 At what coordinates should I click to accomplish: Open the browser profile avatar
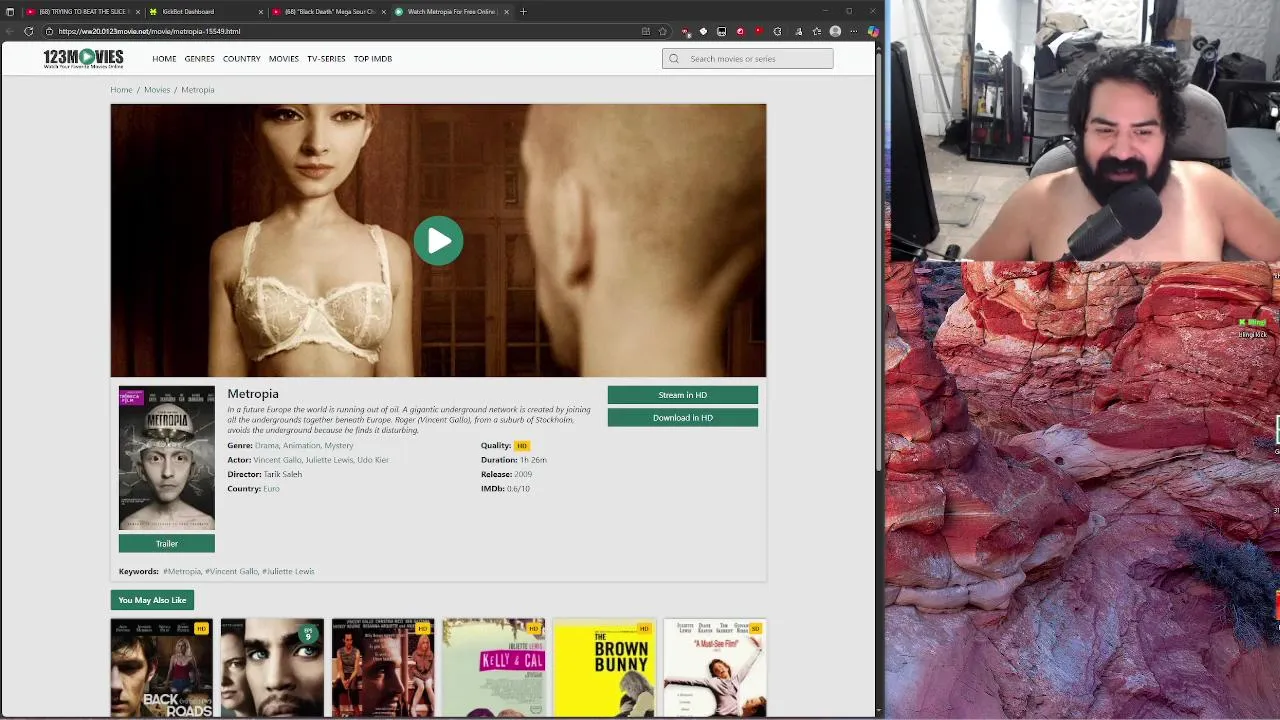coord(835,31)
